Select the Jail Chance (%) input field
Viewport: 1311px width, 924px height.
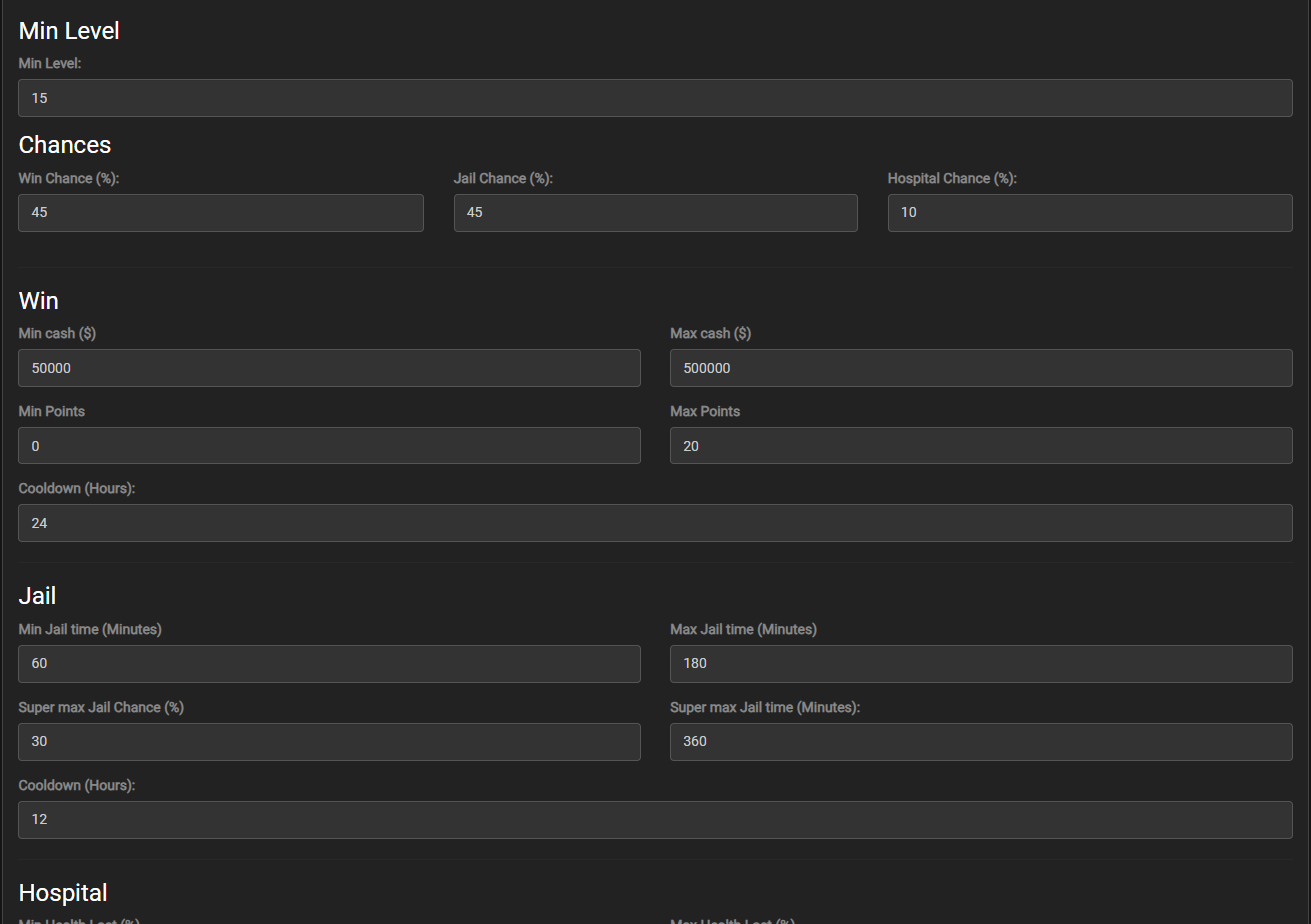655,213
